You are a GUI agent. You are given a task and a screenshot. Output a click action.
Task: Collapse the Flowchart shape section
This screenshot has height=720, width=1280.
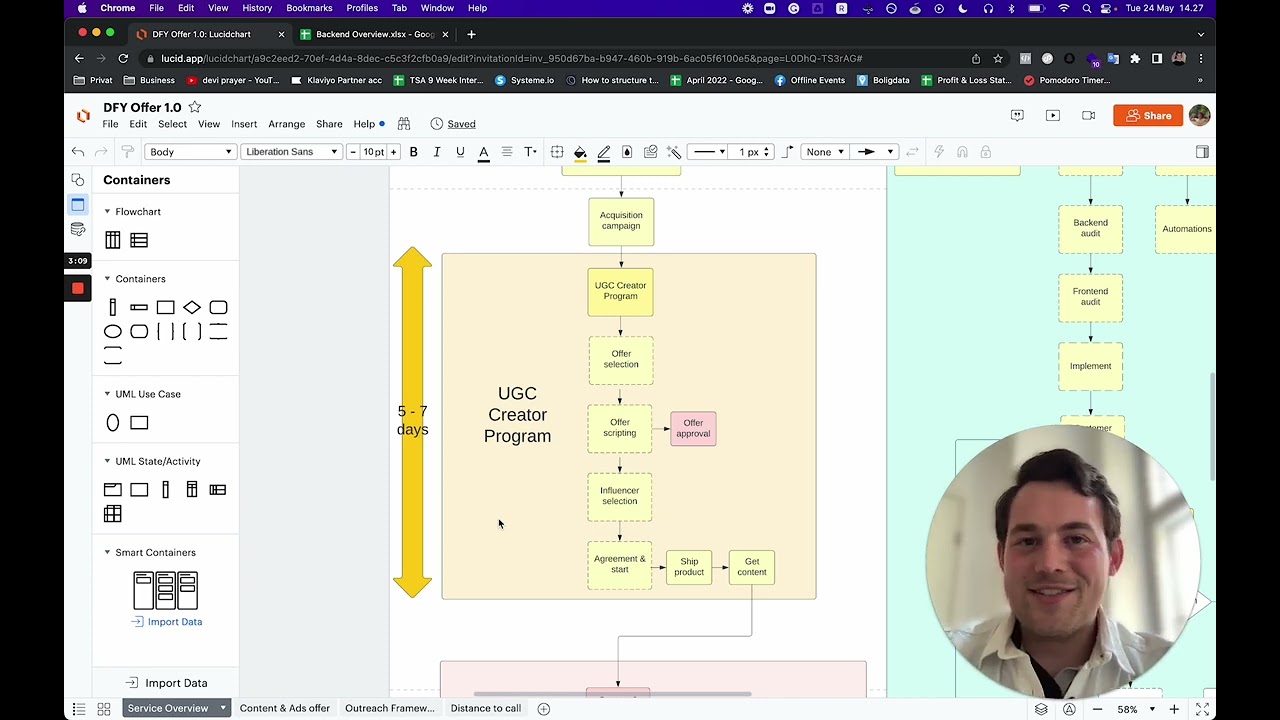[107, 212]
